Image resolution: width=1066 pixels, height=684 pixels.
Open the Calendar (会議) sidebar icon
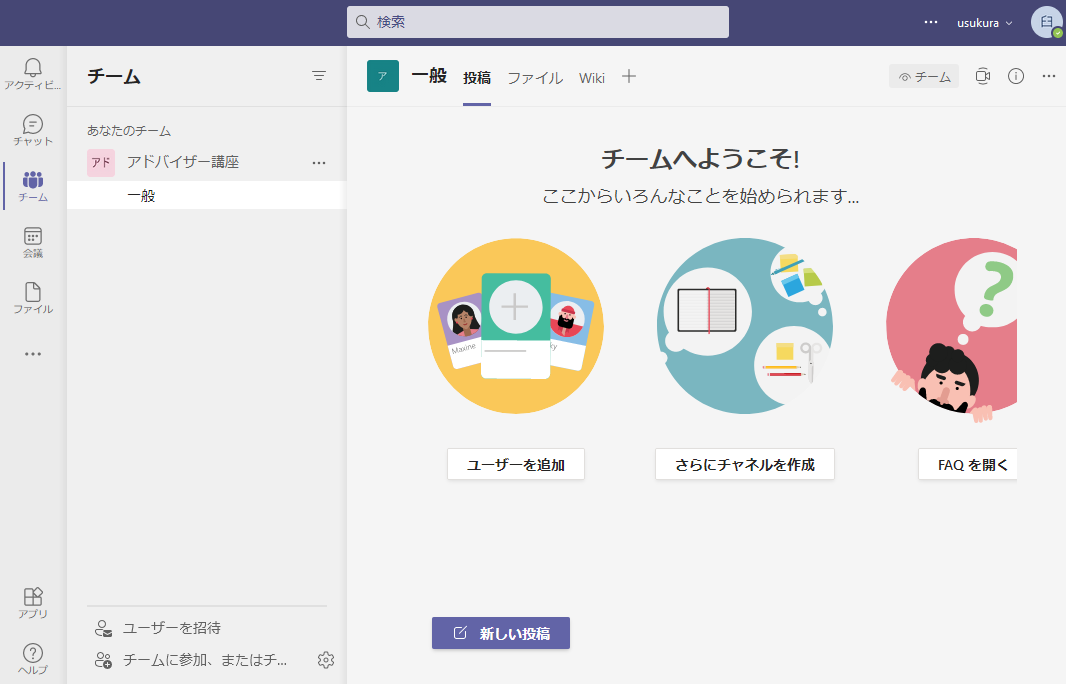click(33, 240)
